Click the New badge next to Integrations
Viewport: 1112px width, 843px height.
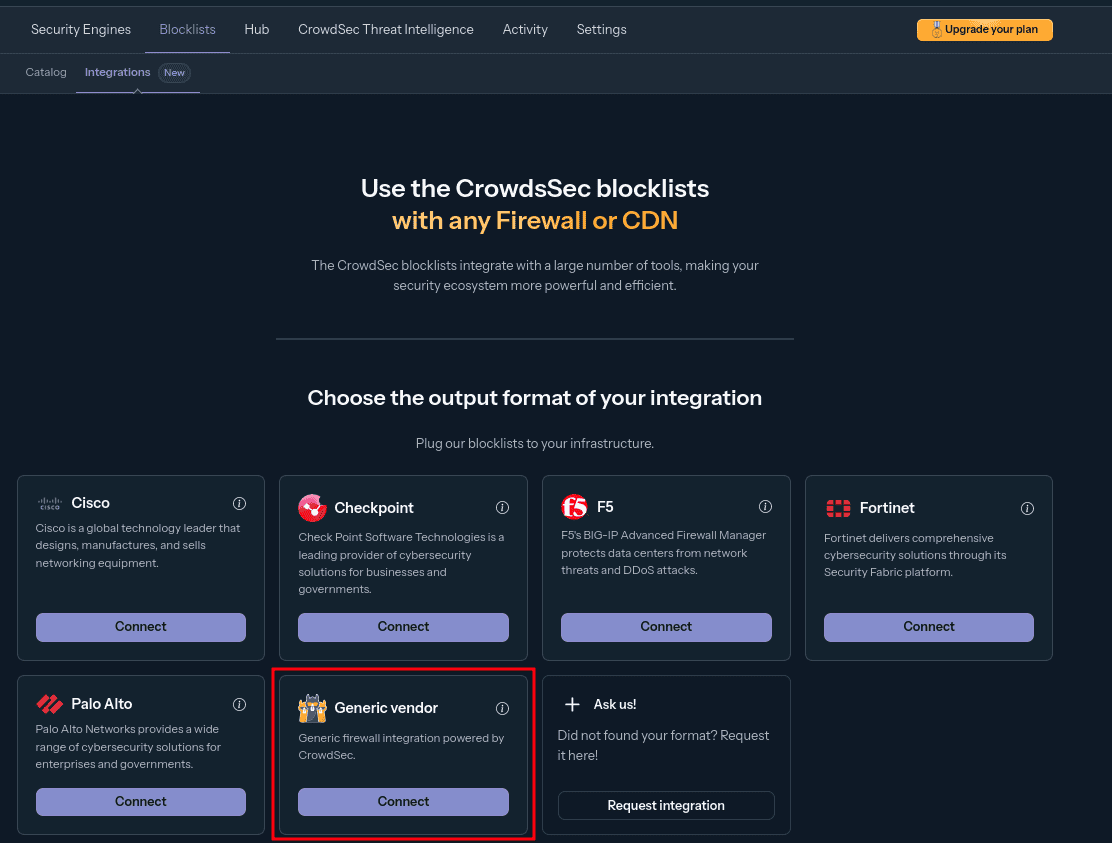coord(174,72)
